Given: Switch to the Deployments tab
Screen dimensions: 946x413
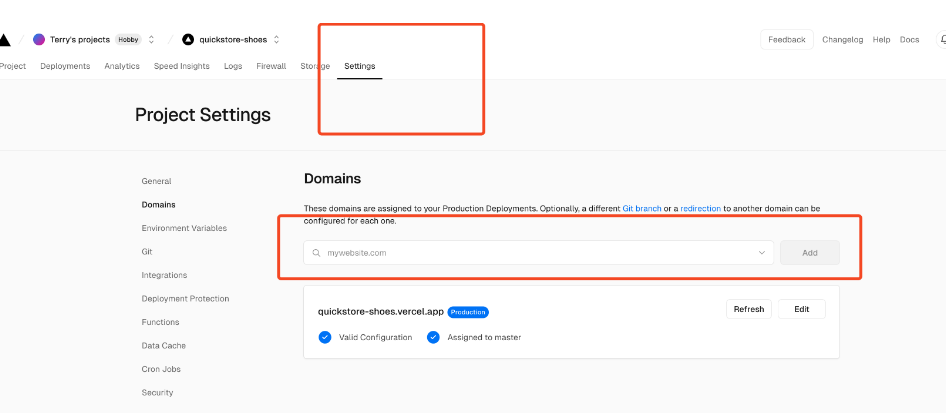Looking at the screenshot, I should tap(65, 66).
